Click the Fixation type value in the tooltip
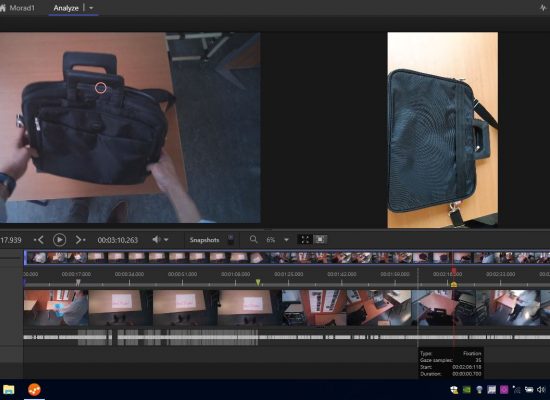 pyautogui.click(x=472, y=353)
